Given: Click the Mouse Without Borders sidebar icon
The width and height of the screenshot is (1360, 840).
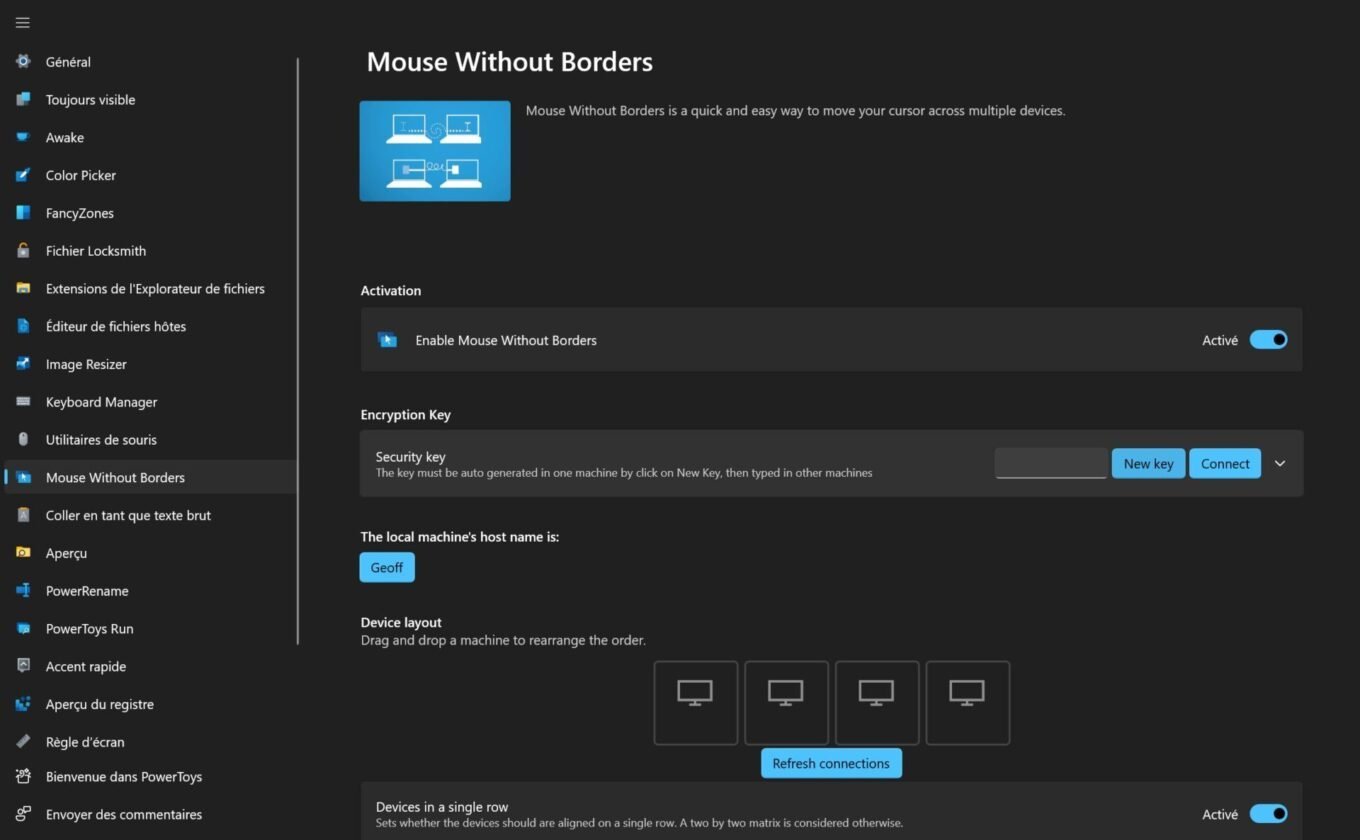Looking at the screenshot, I should 23,477.
